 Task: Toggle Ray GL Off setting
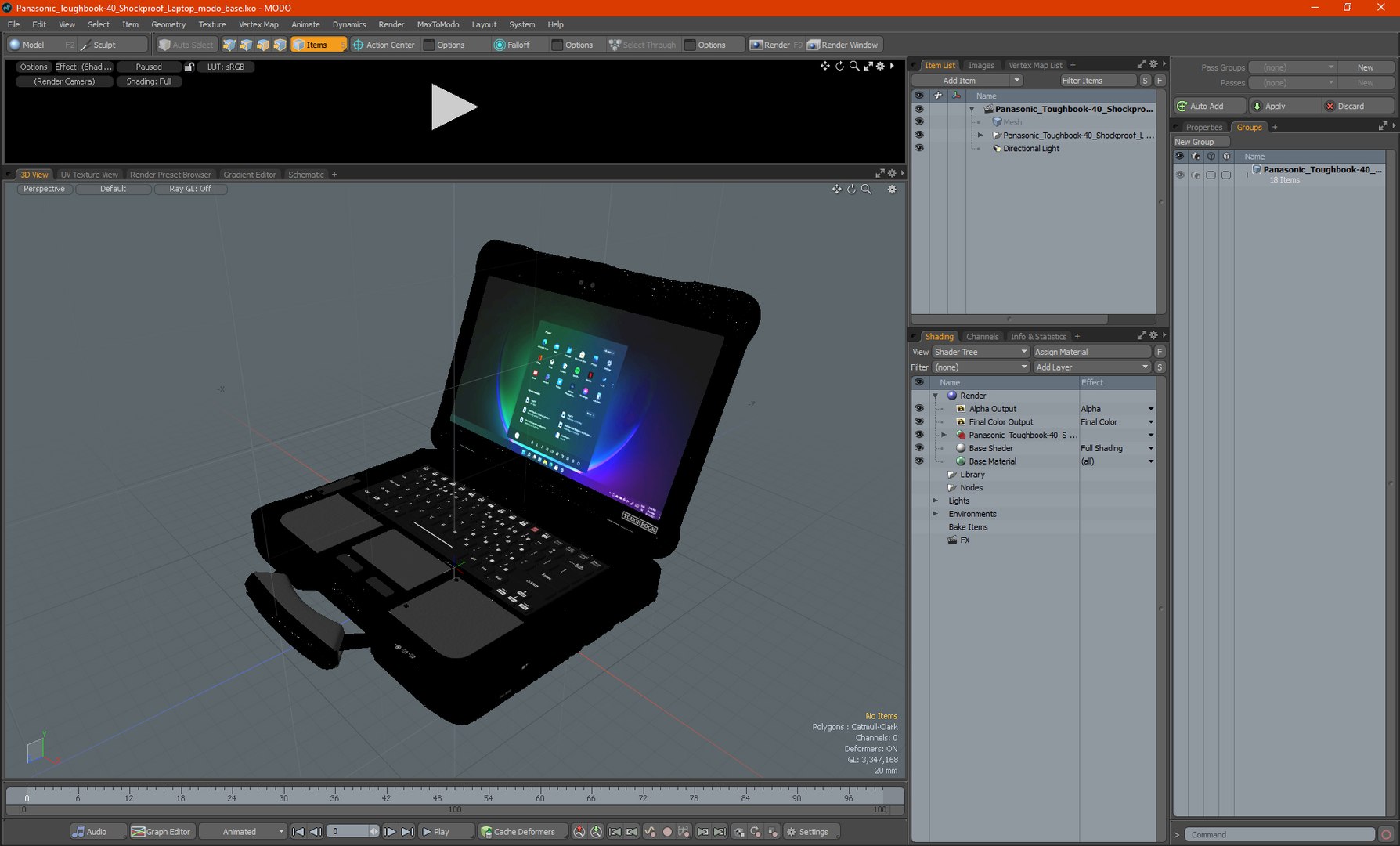(x=190, y=189)
